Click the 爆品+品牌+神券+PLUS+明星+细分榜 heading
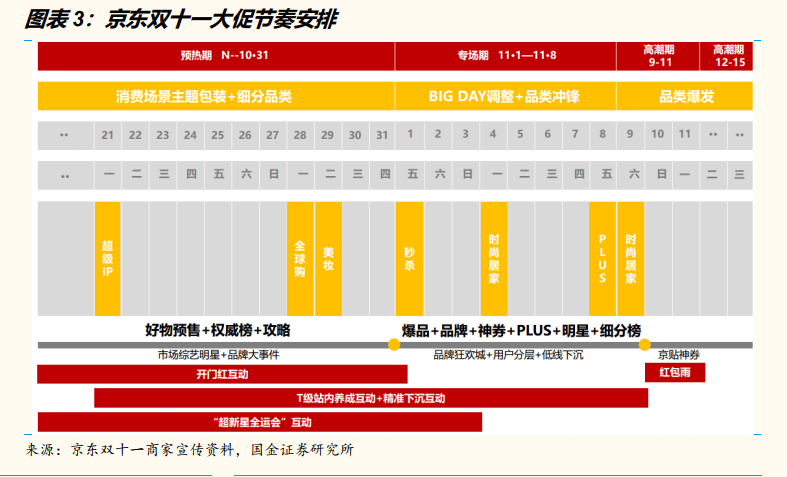This screenshot has height=477, width=787. click(521, 331)
